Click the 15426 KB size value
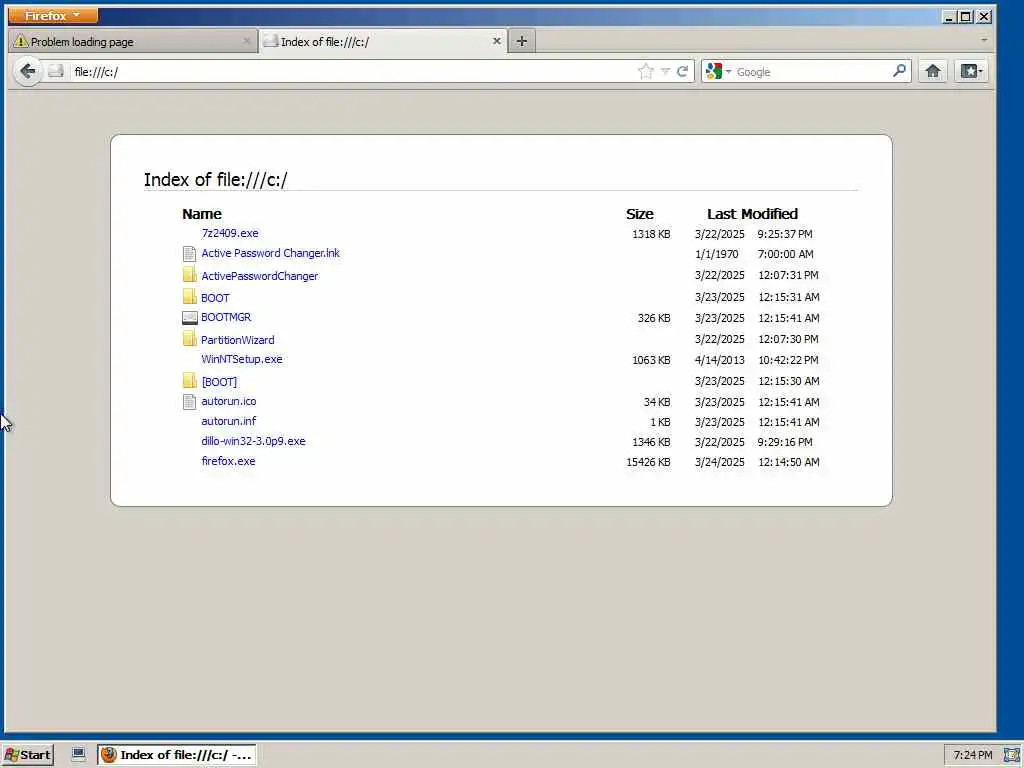Image resolution: width=1024 pixels, height=768 pixels. tap(648, 462)
